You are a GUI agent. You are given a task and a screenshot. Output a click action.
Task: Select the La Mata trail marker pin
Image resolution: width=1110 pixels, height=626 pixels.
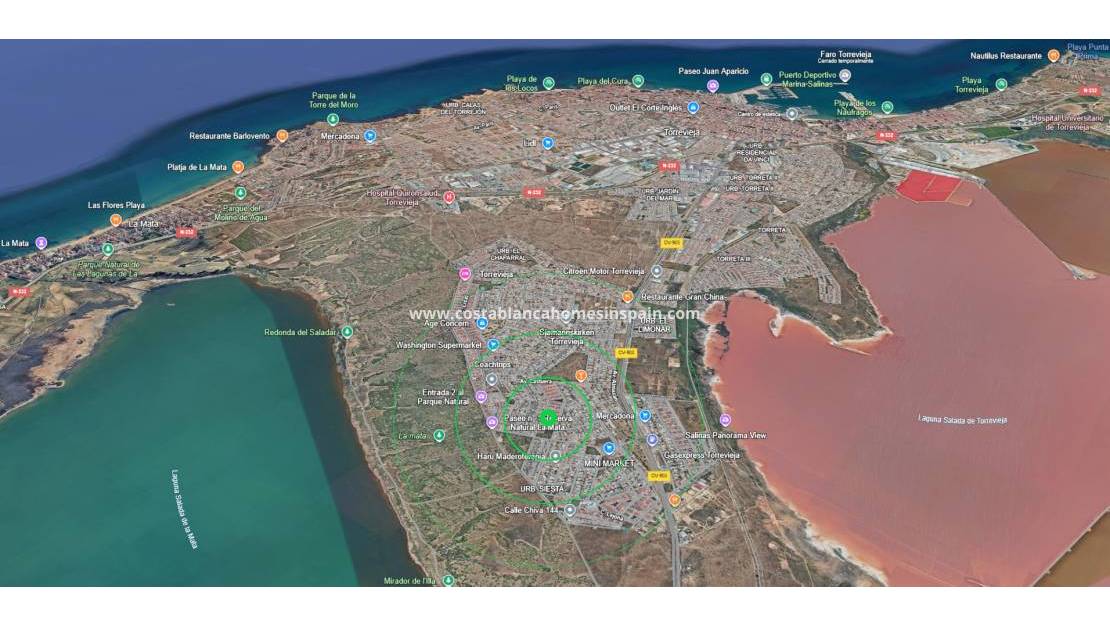[x=440, y=435]
